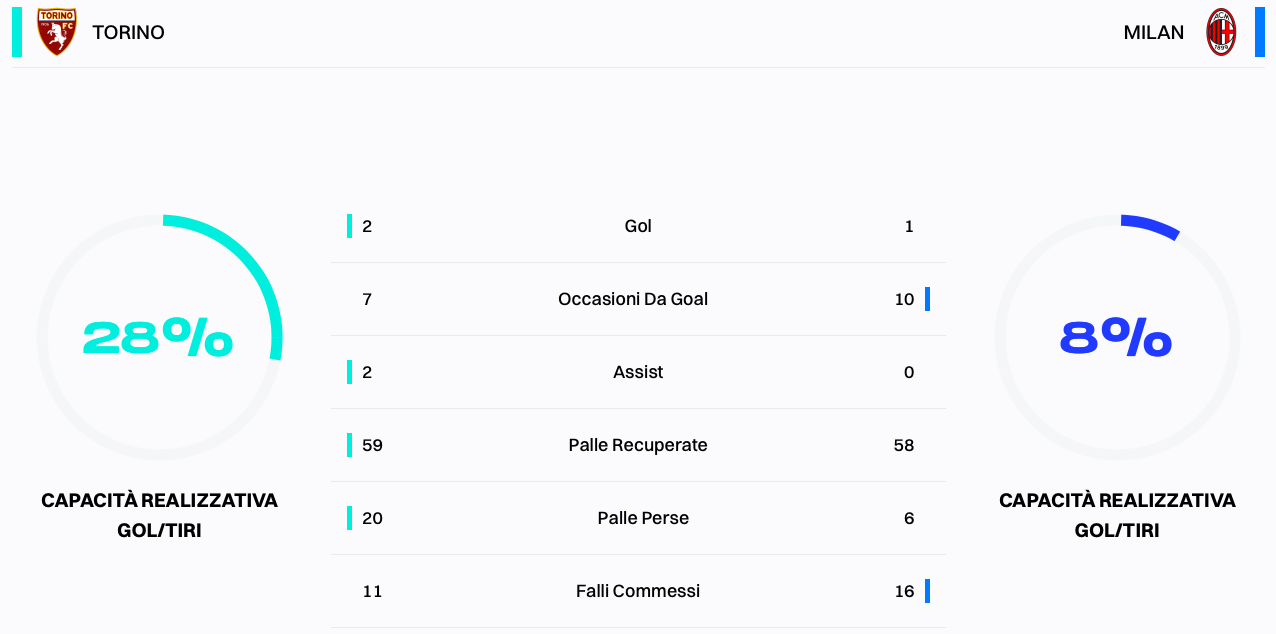
Task: Click Milan's Occasioni Da Goal value 10
Action: pyautogui.click(x=904, y=299)
